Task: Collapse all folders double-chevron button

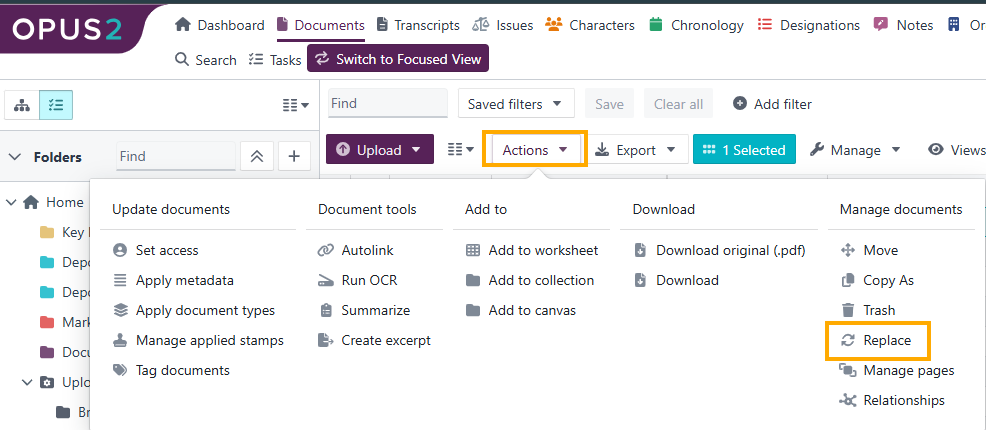Action: tap(257, 157)
